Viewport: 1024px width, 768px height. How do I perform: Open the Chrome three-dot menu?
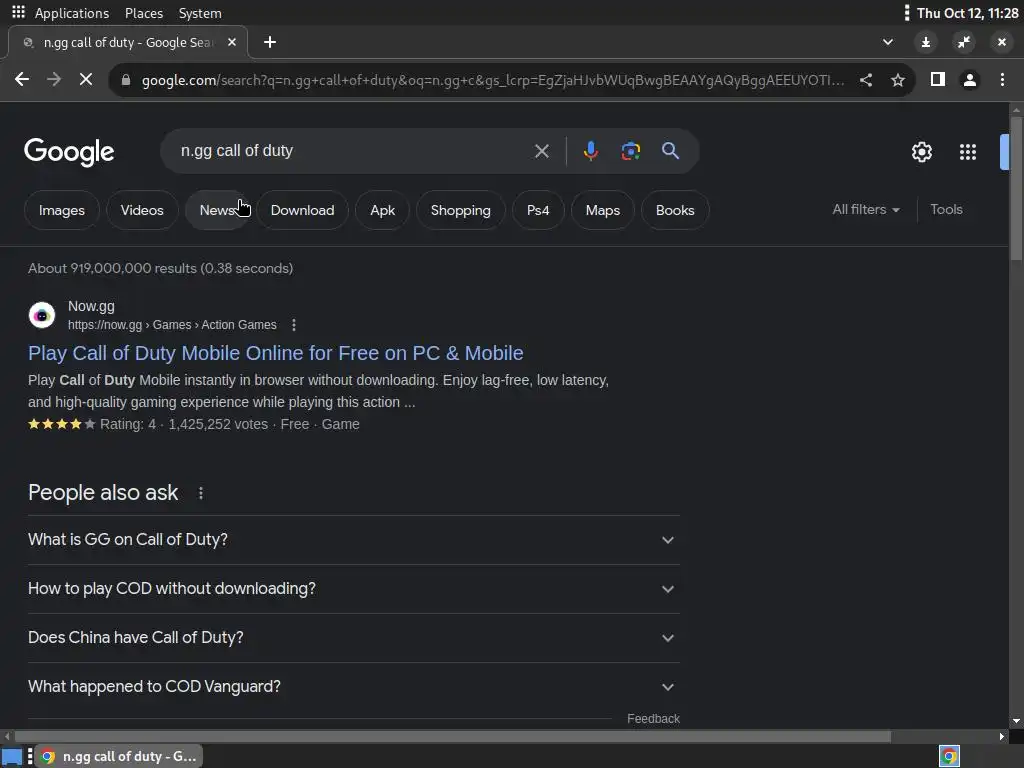[1002, 80]
